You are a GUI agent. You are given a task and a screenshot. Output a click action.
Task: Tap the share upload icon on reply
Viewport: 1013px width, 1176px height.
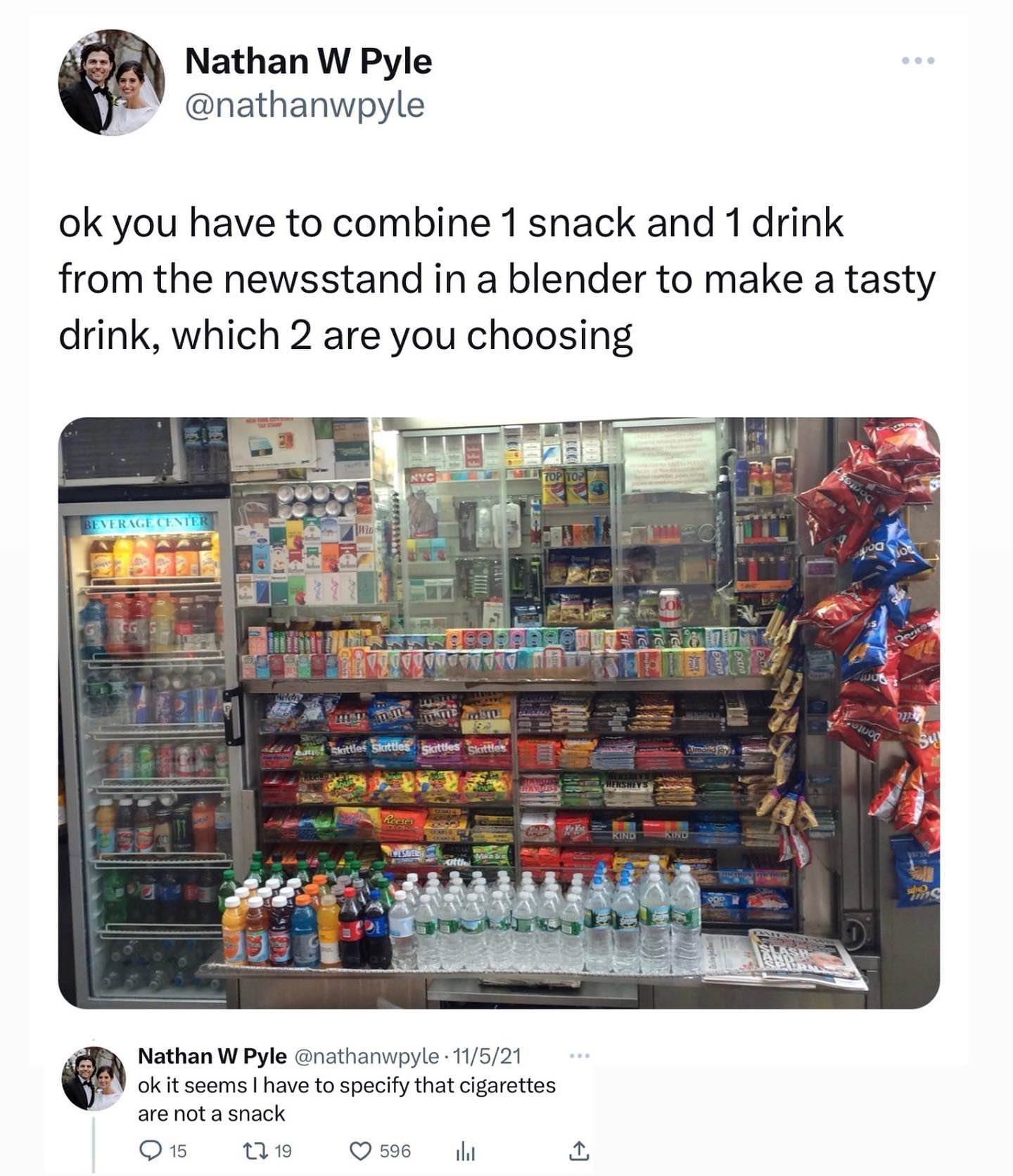[x=578, y=1151]
